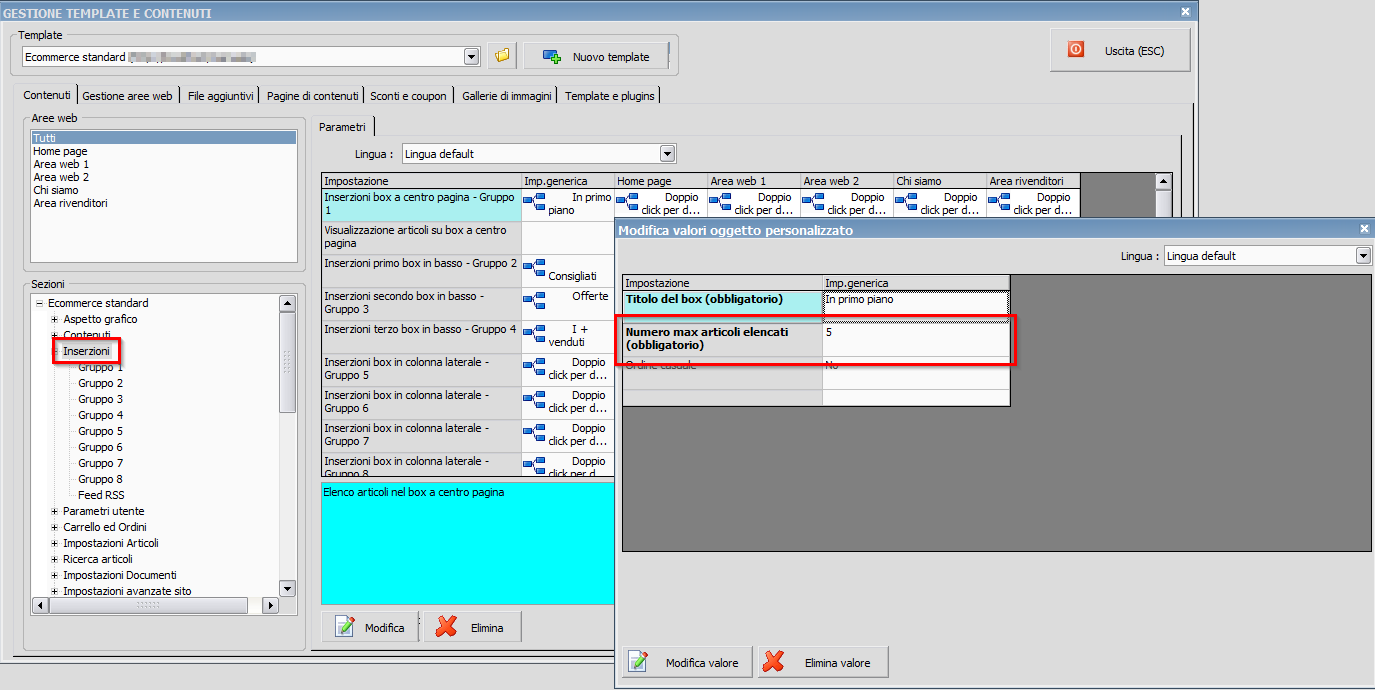
Task: Open the Sconti e coupon tab
Action: tap(408, 96)
